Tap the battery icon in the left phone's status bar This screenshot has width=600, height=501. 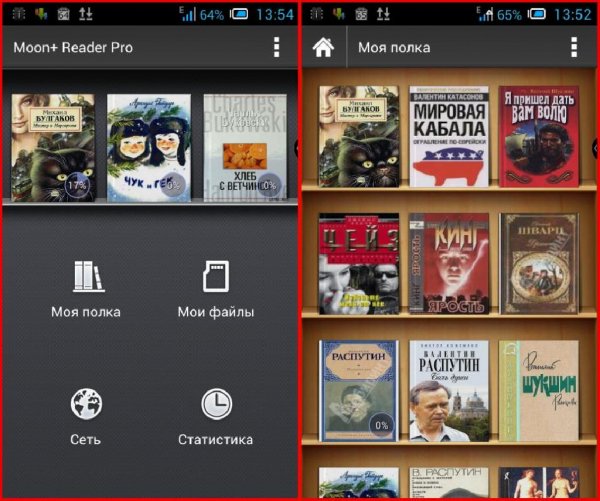[239, 15]
